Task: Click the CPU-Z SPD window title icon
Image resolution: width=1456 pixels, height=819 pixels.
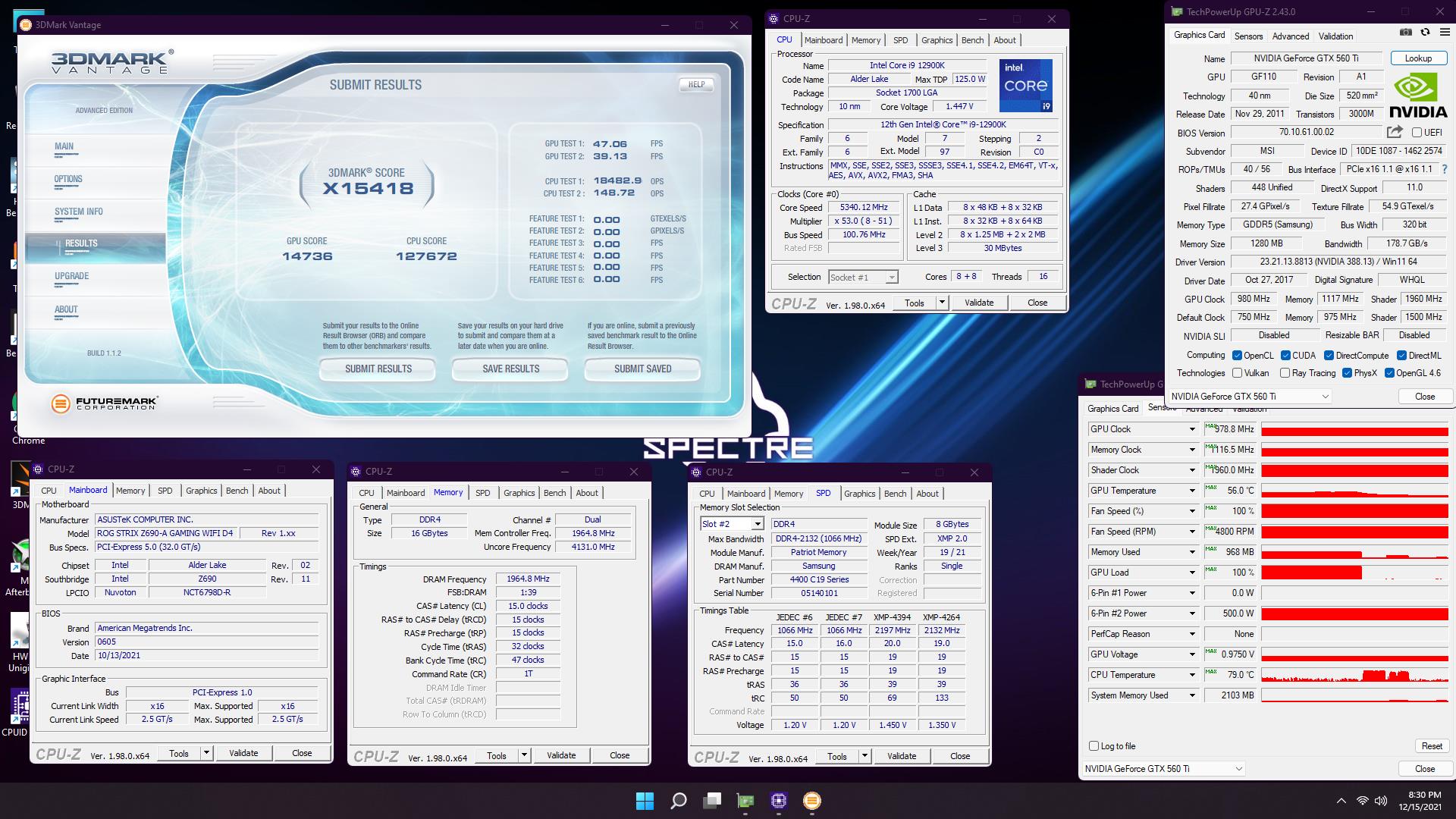Action: point(697,472)
